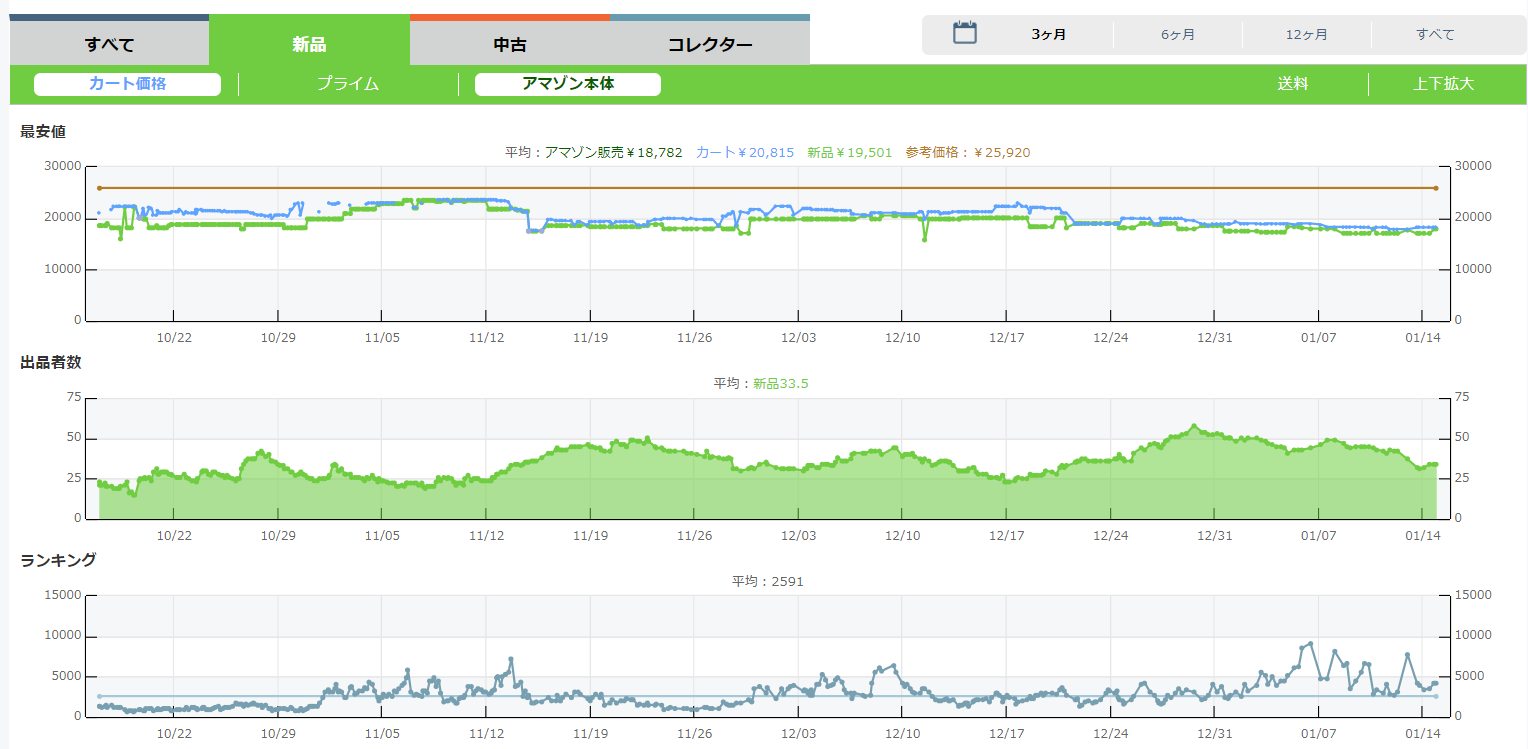This screenshot has height=749, width=1528.
Task: Click the brown reference price line start point
Action: click(x=99, y=188)
